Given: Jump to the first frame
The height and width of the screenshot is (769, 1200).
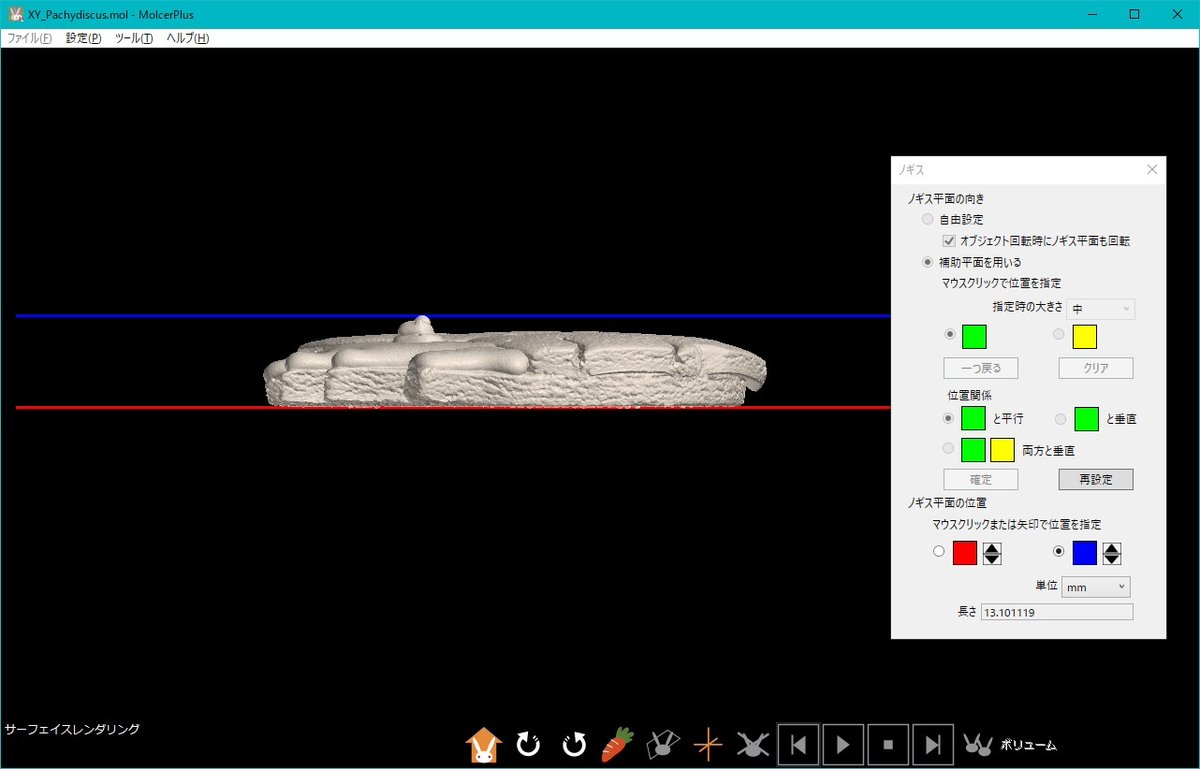Looking at the screenshot, I should coord(798,744).
